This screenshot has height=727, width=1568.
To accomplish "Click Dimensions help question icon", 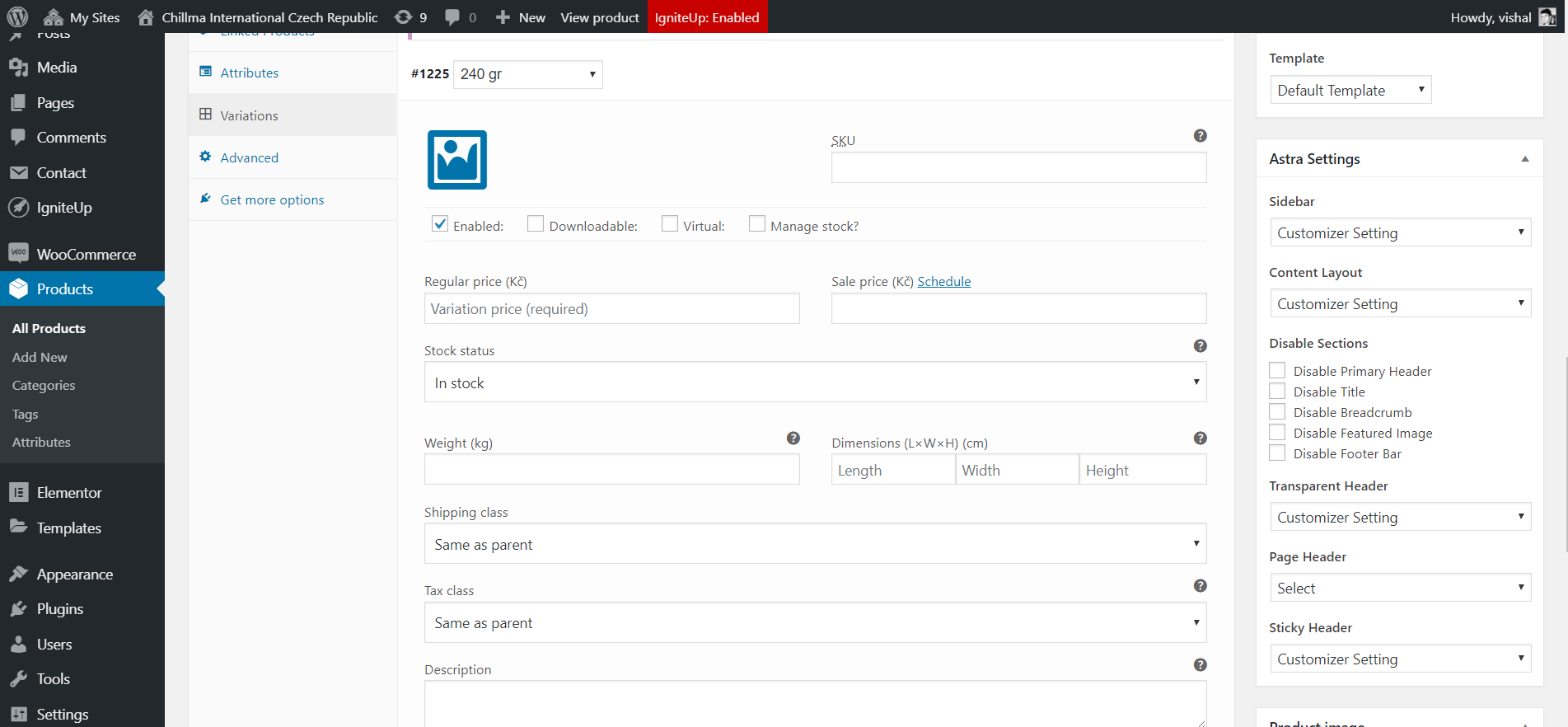I will point(1201,439).
